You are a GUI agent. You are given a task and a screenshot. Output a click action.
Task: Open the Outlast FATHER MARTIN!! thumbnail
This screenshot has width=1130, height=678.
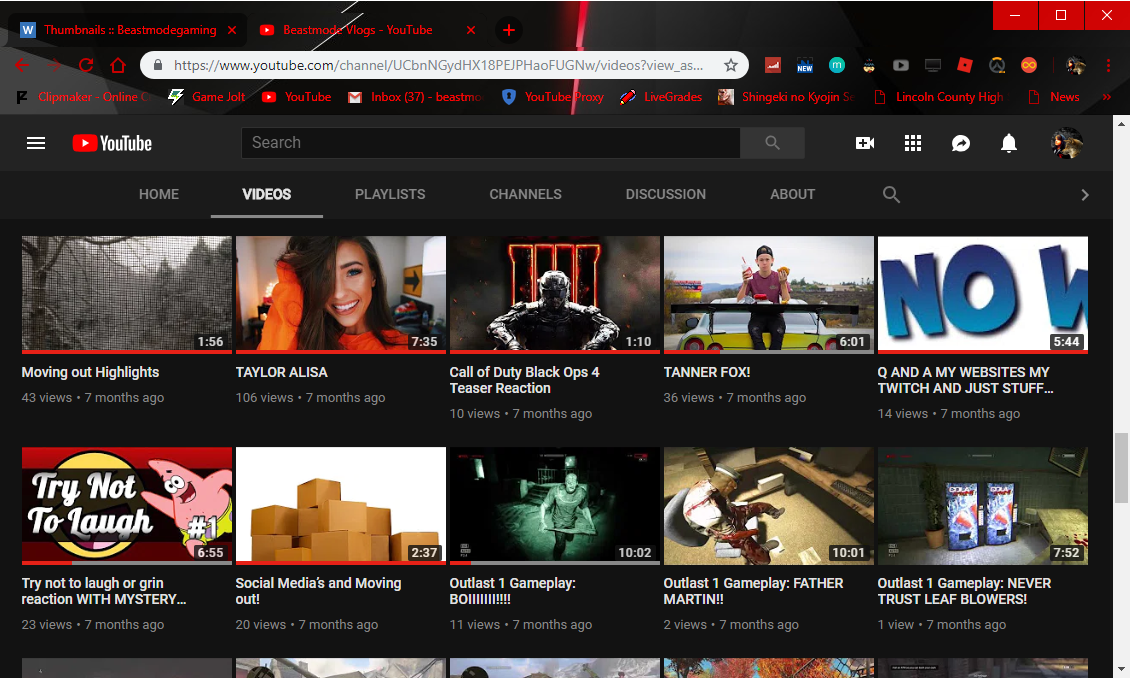(769, 506)
